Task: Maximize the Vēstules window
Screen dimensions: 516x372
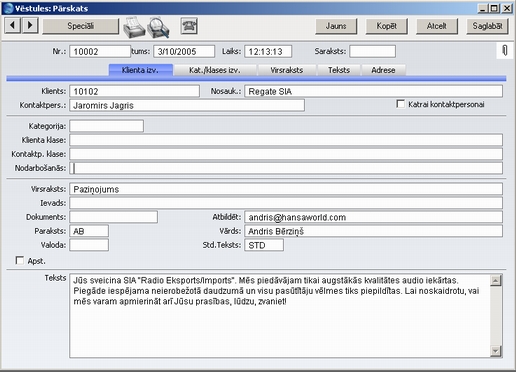Action: (x=494, y=8)
